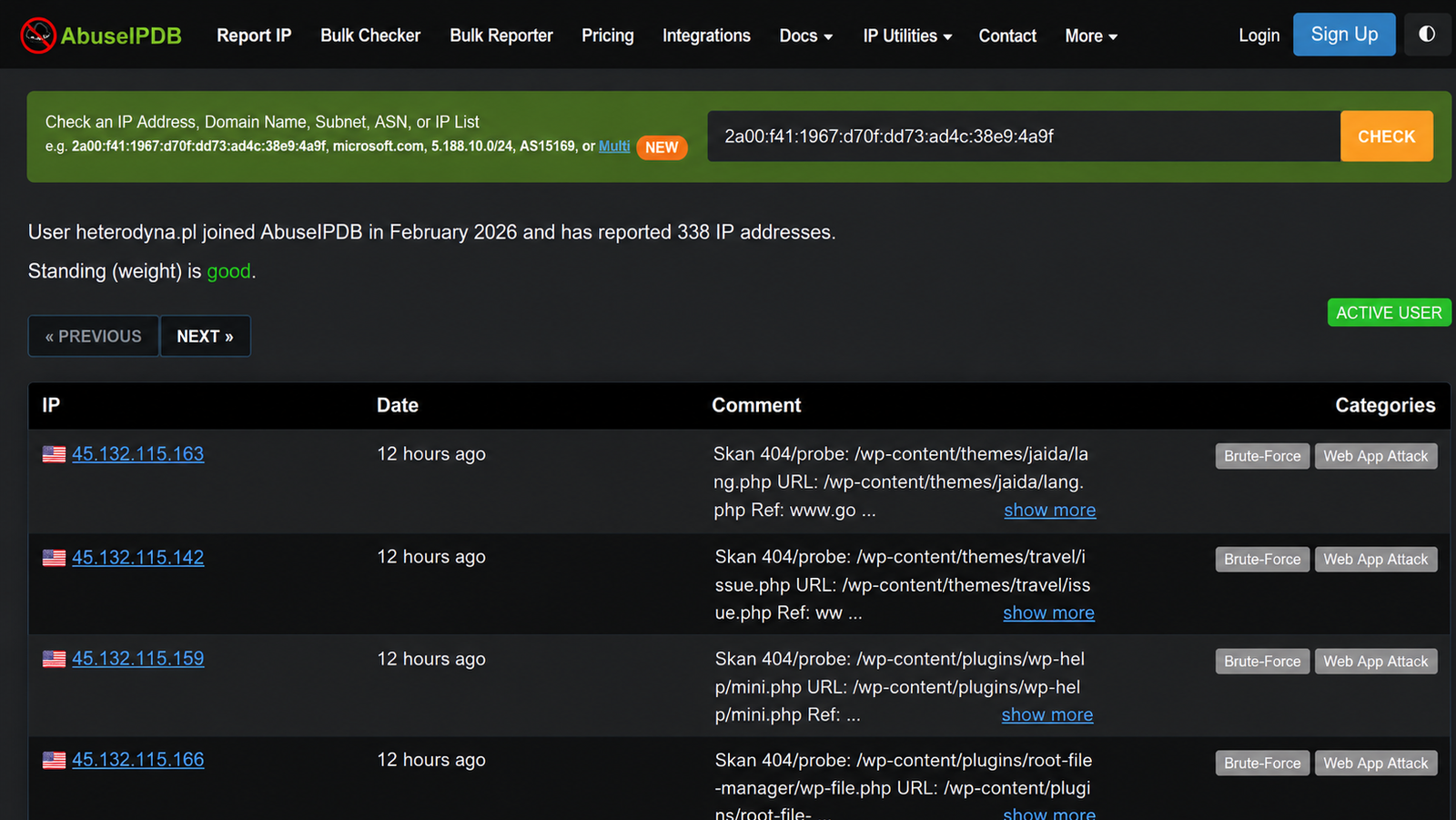Click Brute-Force tag in 45.132.115.163 row
This screenshot has height=820, width=1456.
click(x=1262, y=456)
